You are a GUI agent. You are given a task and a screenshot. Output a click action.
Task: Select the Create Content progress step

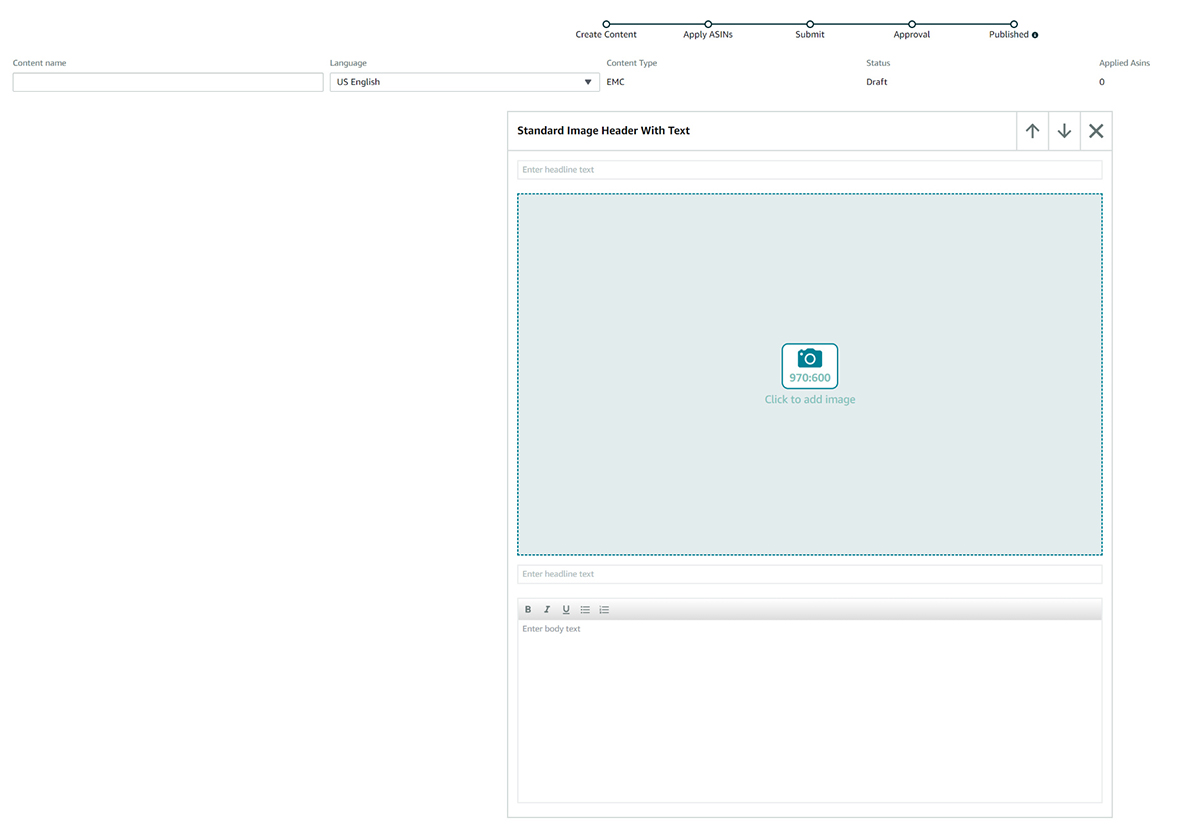(606, 24)
